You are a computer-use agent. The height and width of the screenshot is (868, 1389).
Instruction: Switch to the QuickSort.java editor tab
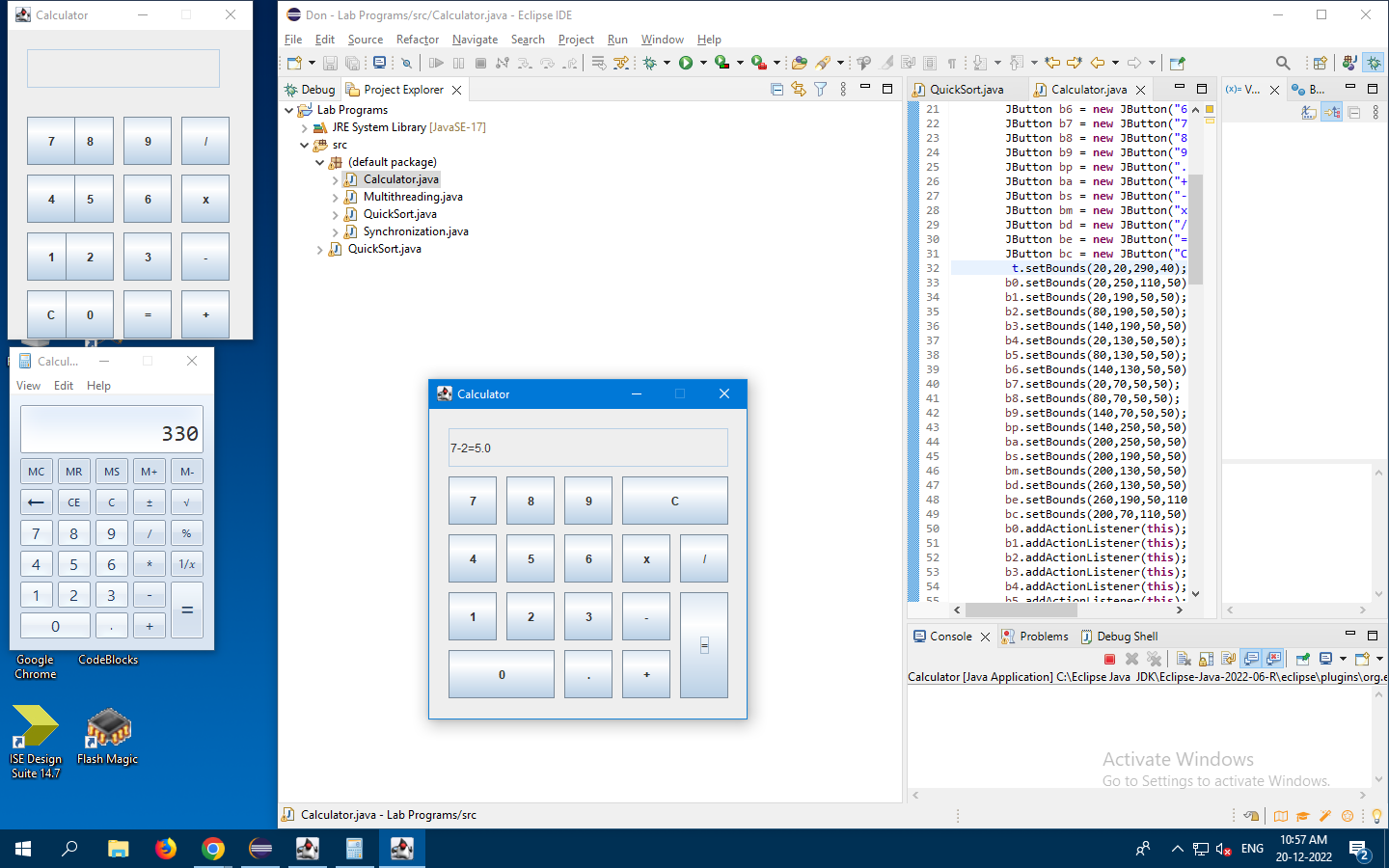point(967,89)
